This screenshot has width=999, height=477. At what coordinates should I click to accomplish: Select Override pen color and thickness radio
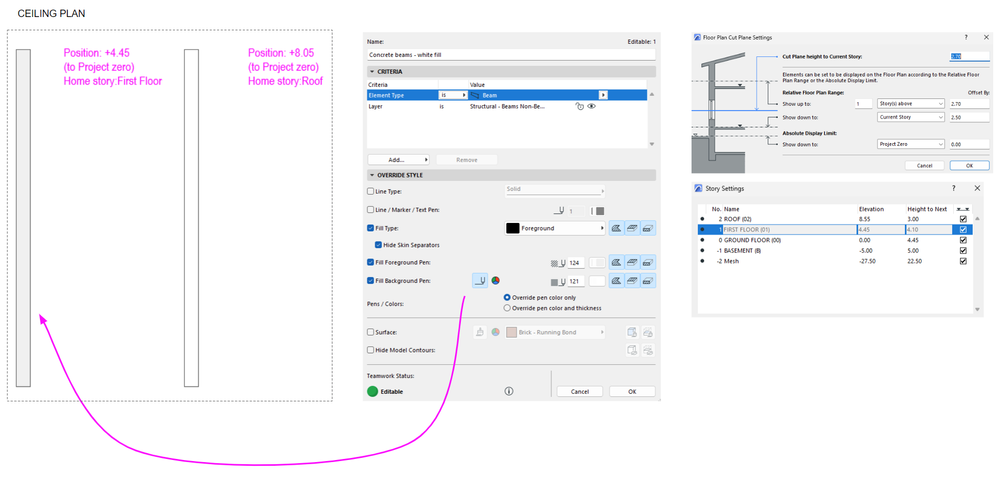[x=507, y=308]
